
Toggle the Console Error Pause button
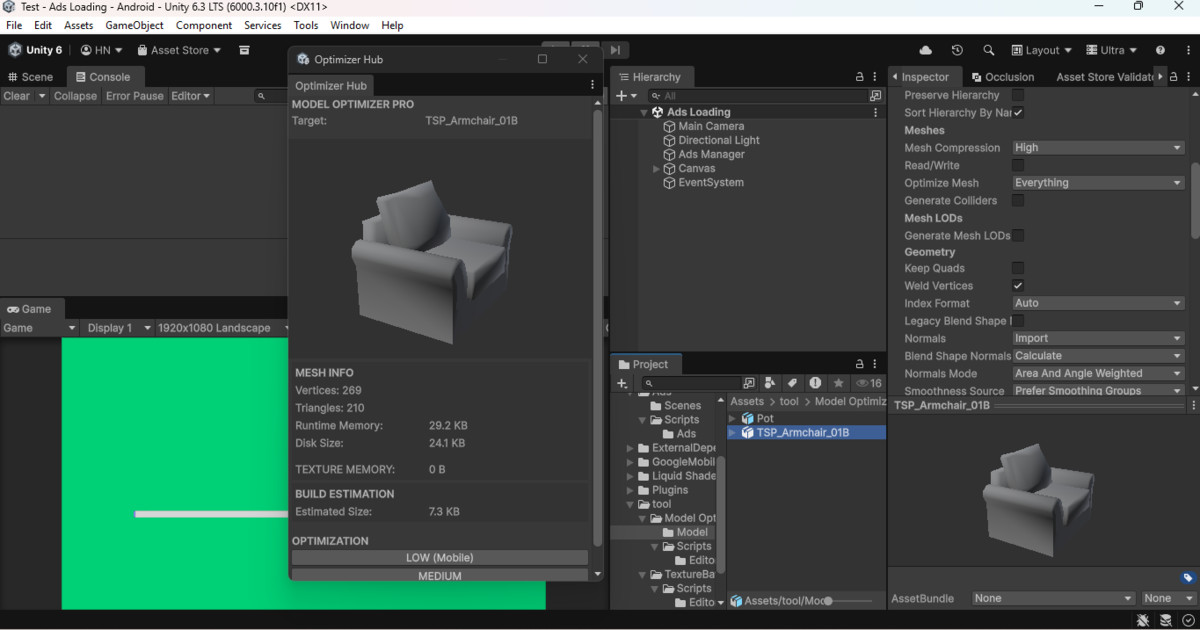[x=134, y=96]
